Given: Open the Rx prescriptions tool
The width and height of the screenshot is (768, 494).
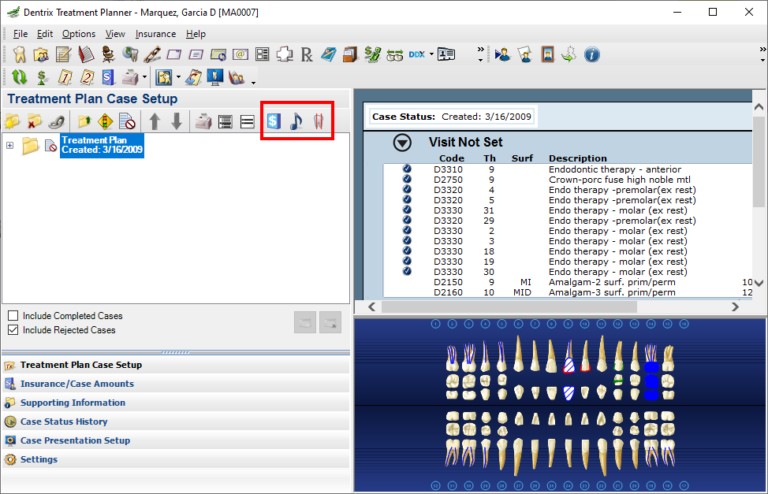Looking at the screenshot, I should point(306,55).
